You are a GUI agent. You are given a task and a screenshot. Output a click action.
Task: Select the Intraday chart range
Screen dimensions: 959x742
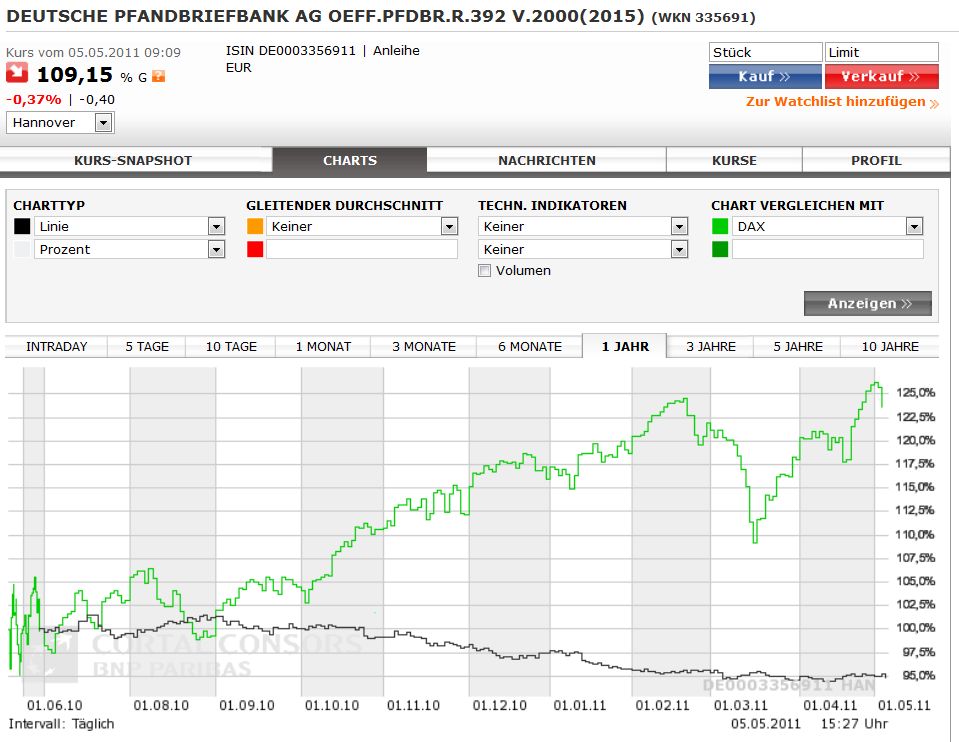[x=57, y=347]
